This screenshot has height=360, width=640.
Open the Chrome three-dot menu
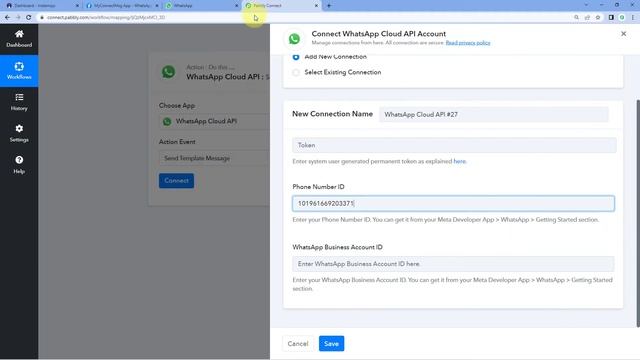(x=633, y=18)
